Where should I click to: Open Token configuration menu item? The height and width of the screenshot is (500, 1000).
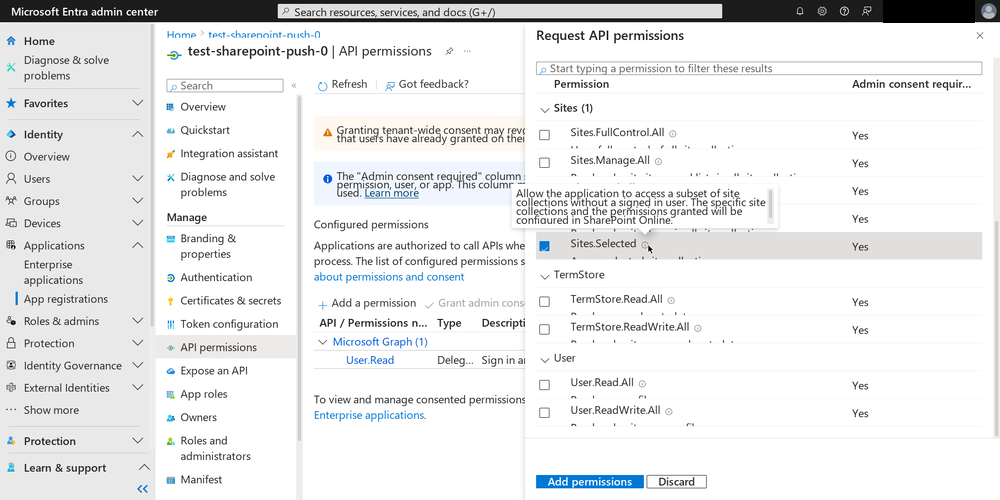(227, 324)
